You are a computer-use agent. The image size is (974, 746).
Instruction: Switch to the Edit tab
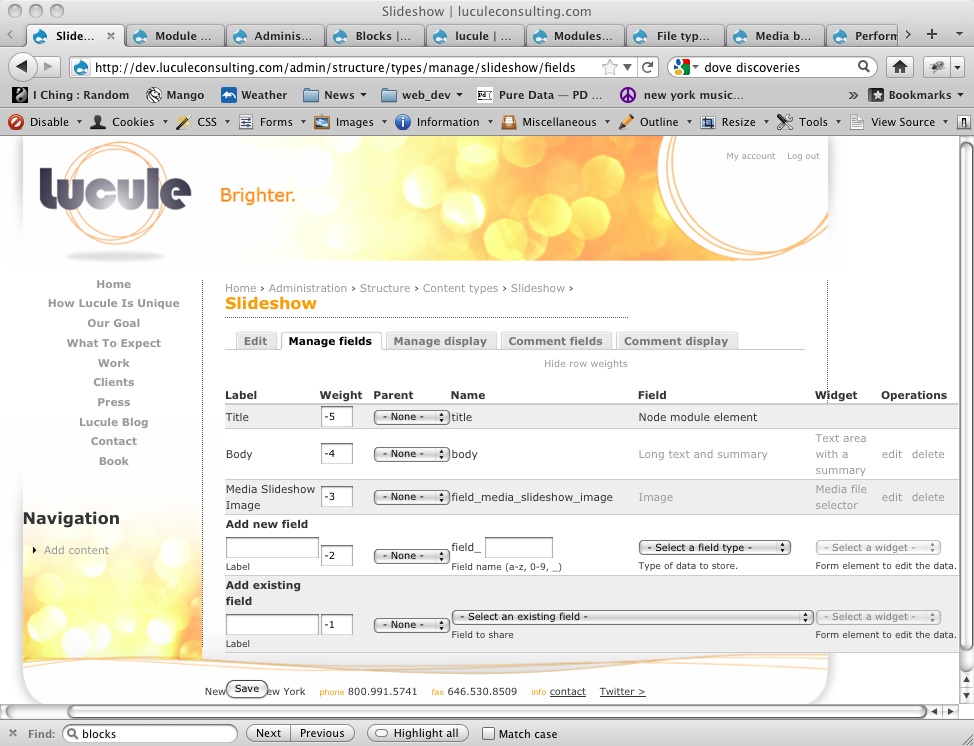255,341
